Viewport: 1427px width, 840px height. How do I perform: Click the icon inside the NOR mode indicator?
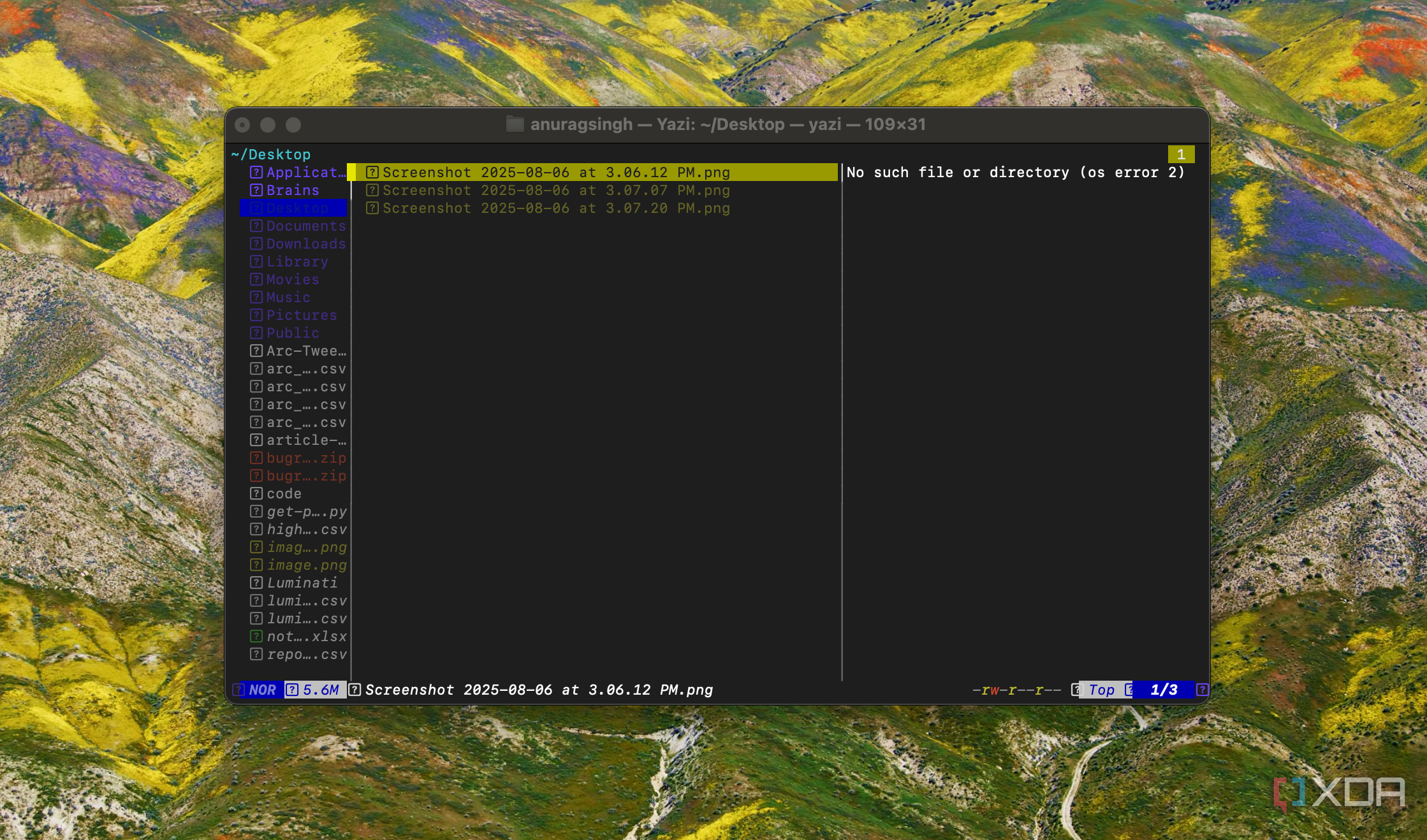coord(240,690)
